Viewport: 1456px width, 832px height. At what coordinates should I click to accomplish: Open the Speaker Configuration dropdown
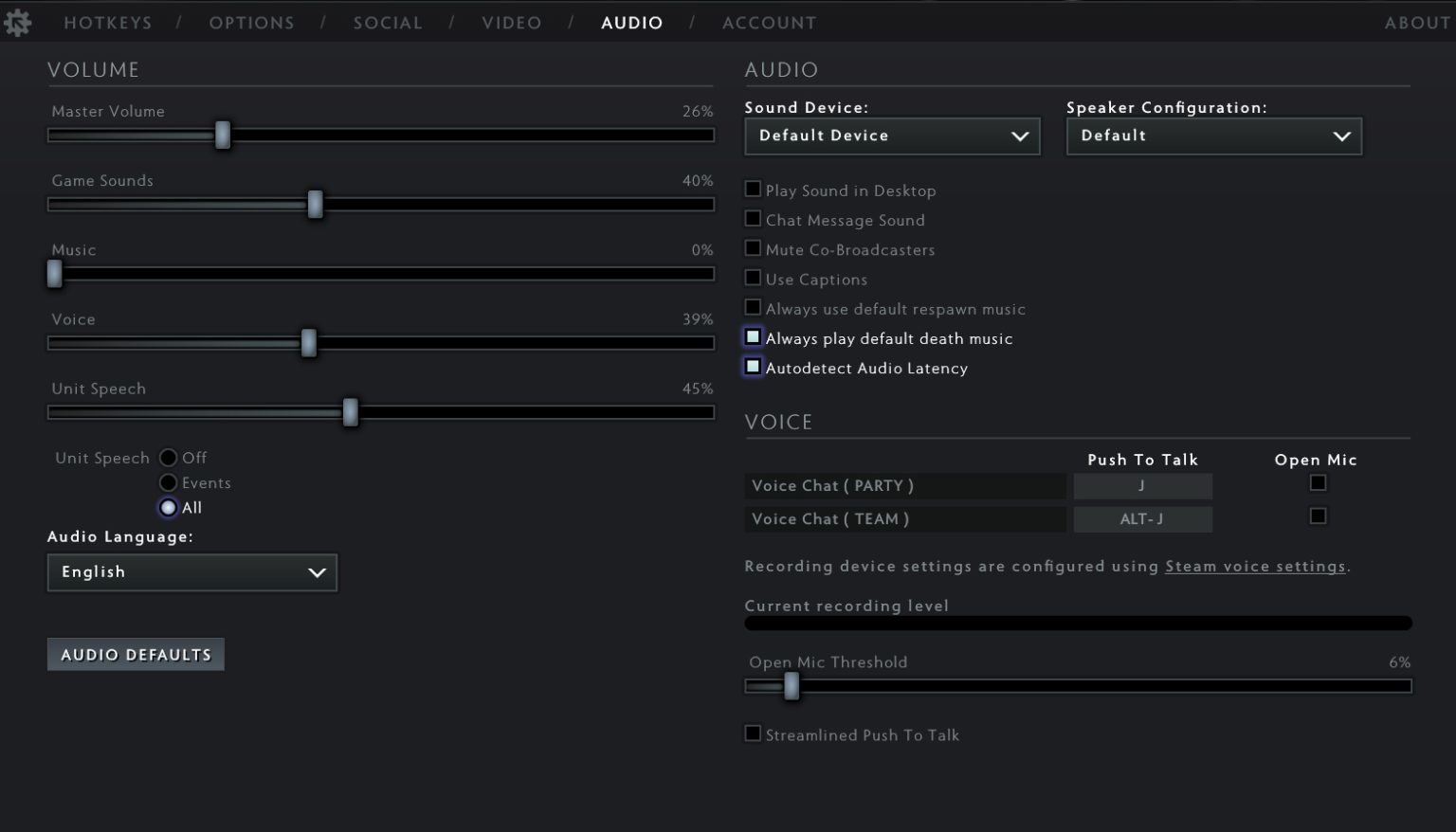(1213, 136)
